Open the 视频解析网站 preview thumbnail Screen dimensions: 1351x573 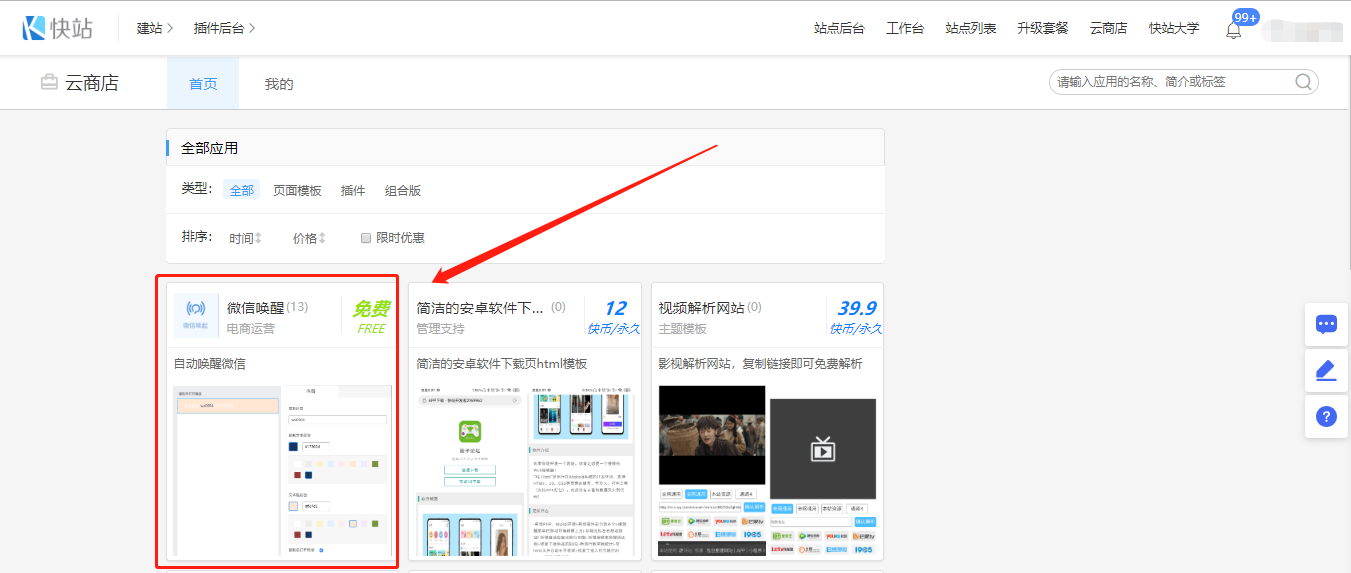pos(767,470)
